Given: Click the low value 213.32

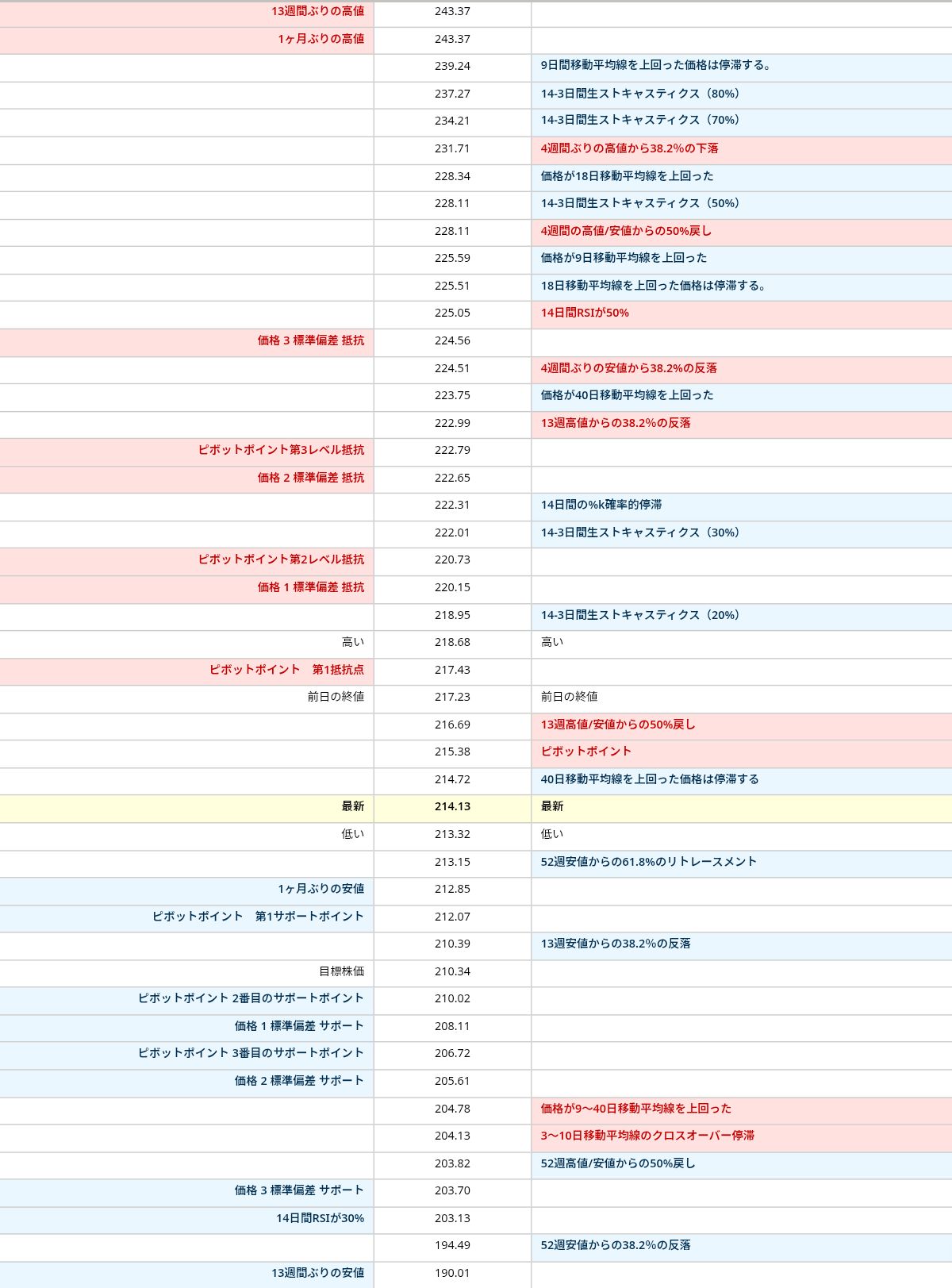Looking at the screenshot, I should (452, 834).
